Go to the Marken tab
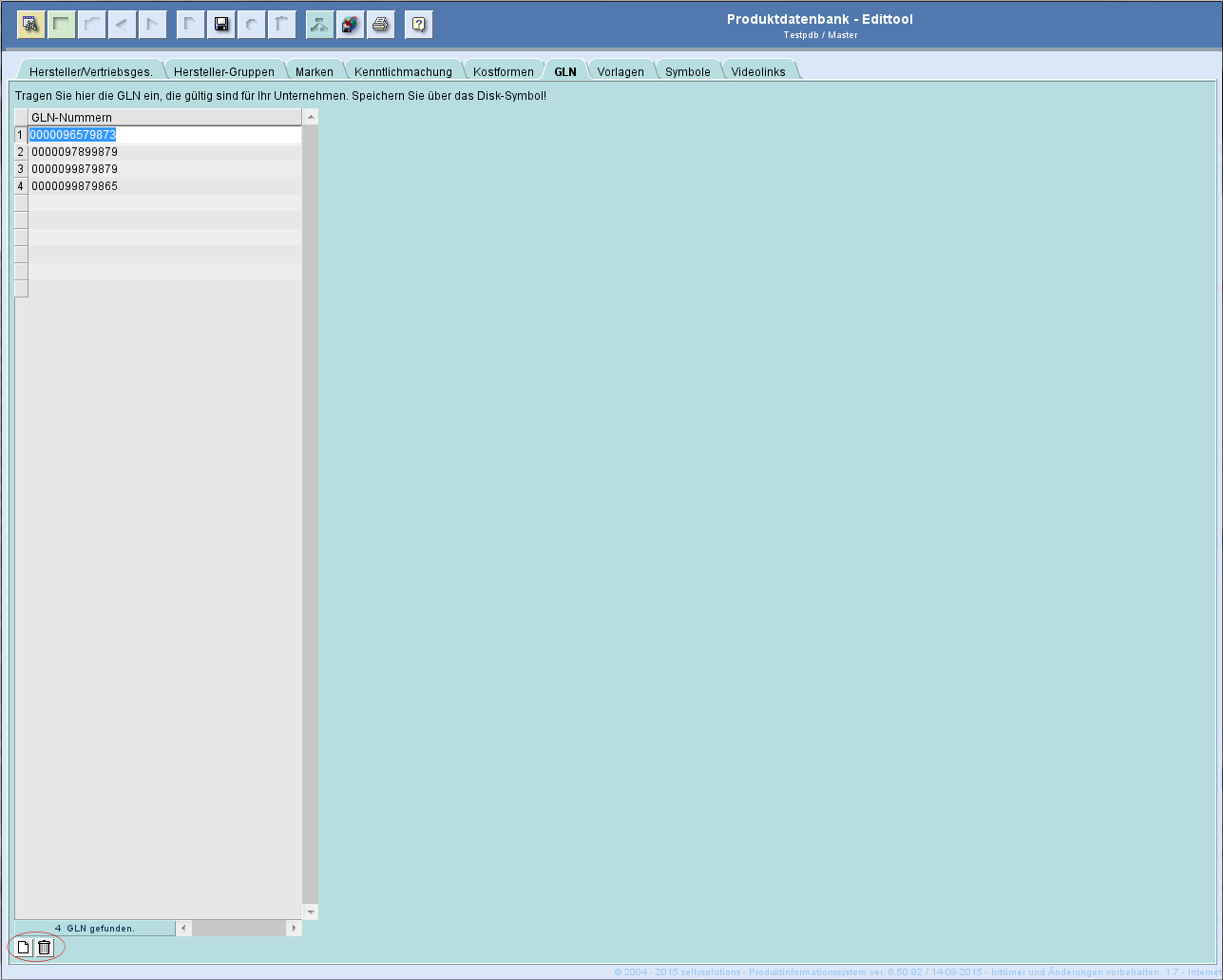 [314, 71]
